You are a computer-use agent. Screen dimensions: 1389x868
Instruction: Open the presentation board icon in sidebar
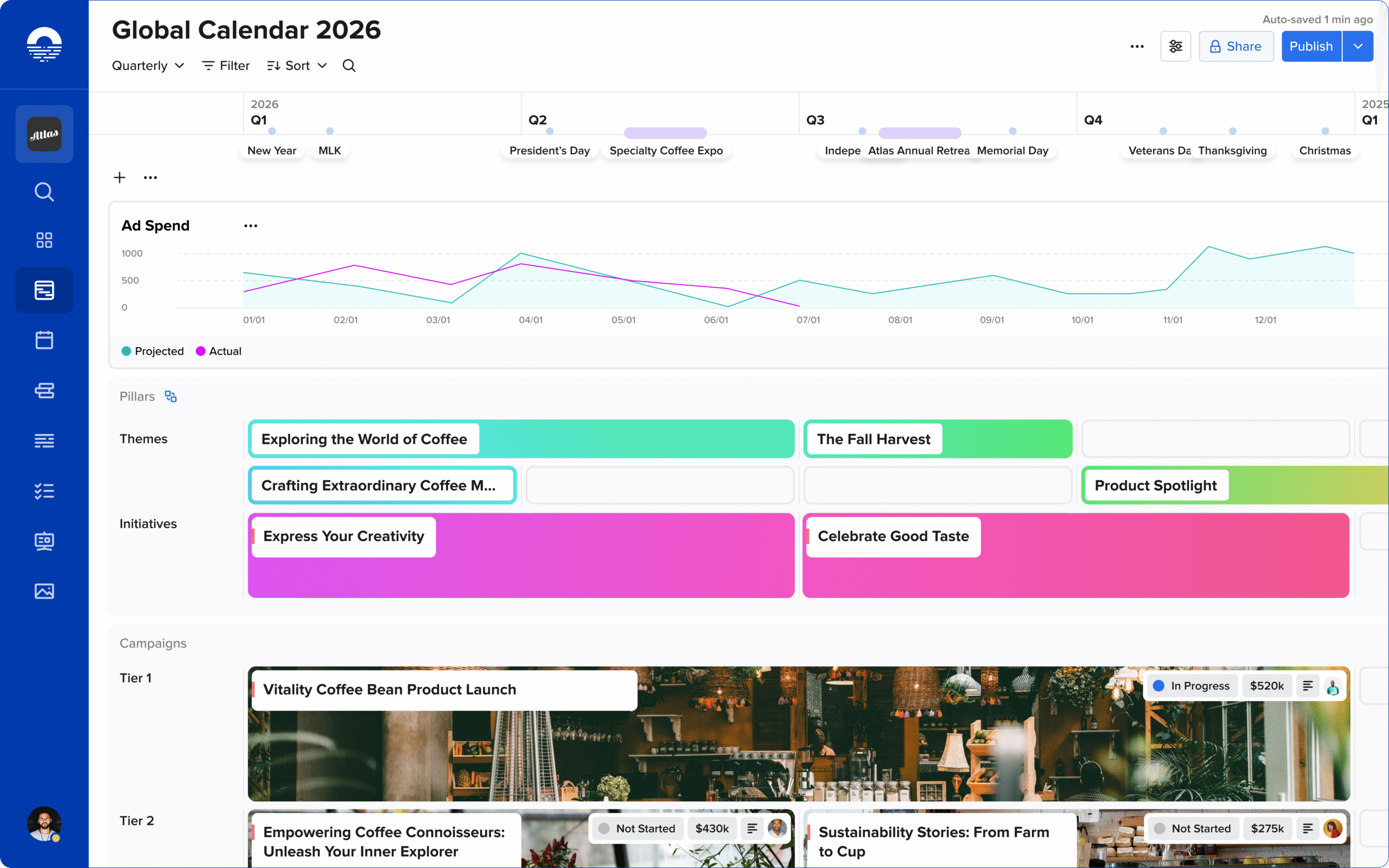click(x=44, y=541)
